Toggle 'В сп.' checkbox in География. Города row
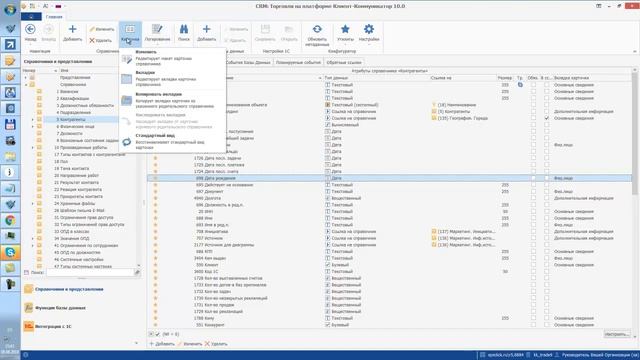Image resolution: width=640 pixels, height=360 pixels. [547, 118]
